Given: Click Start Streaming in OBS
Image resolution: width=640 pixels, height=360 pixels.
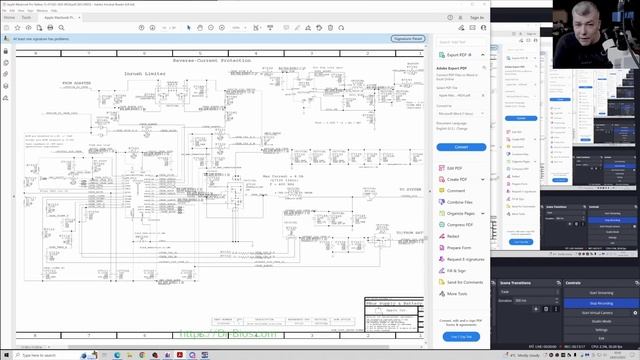Looking at the screenshot, I should pos(601,293).
